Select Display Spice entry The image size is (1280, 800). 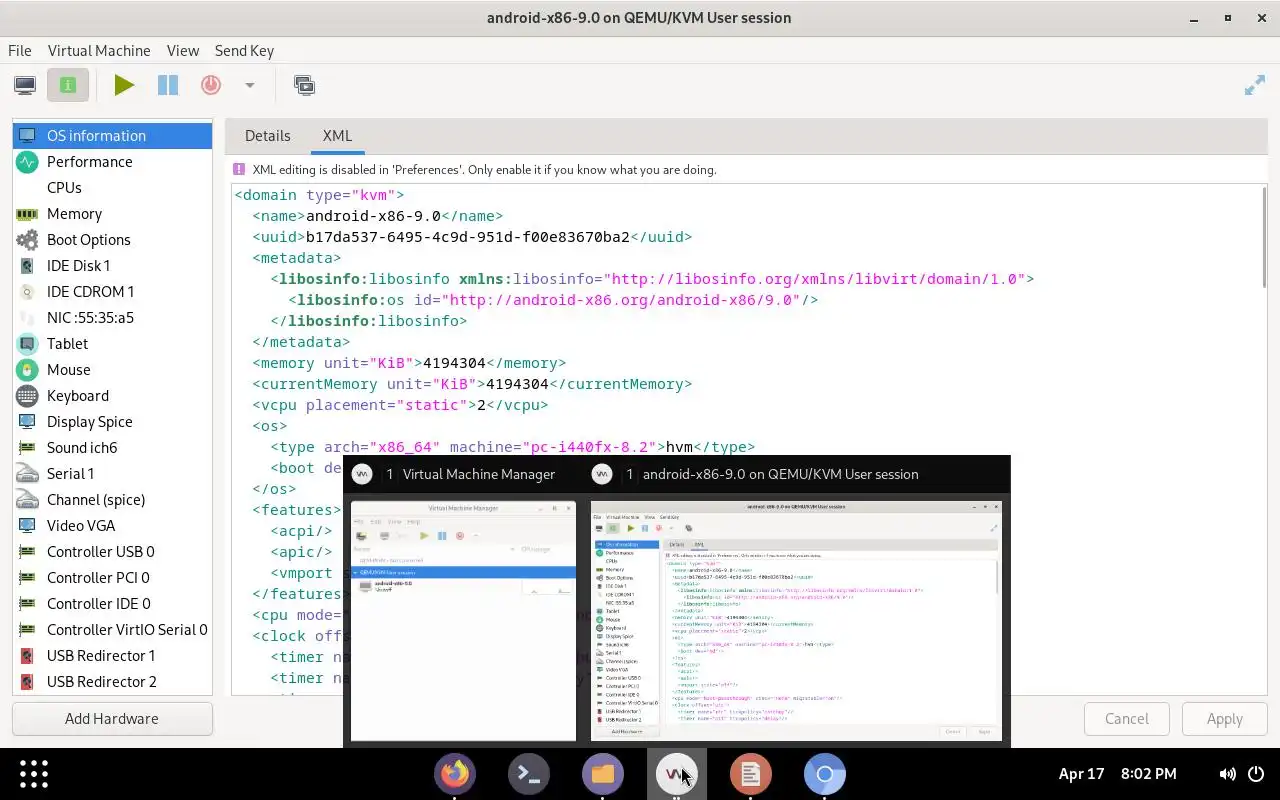pyautogui.click(x=112, y=421)
